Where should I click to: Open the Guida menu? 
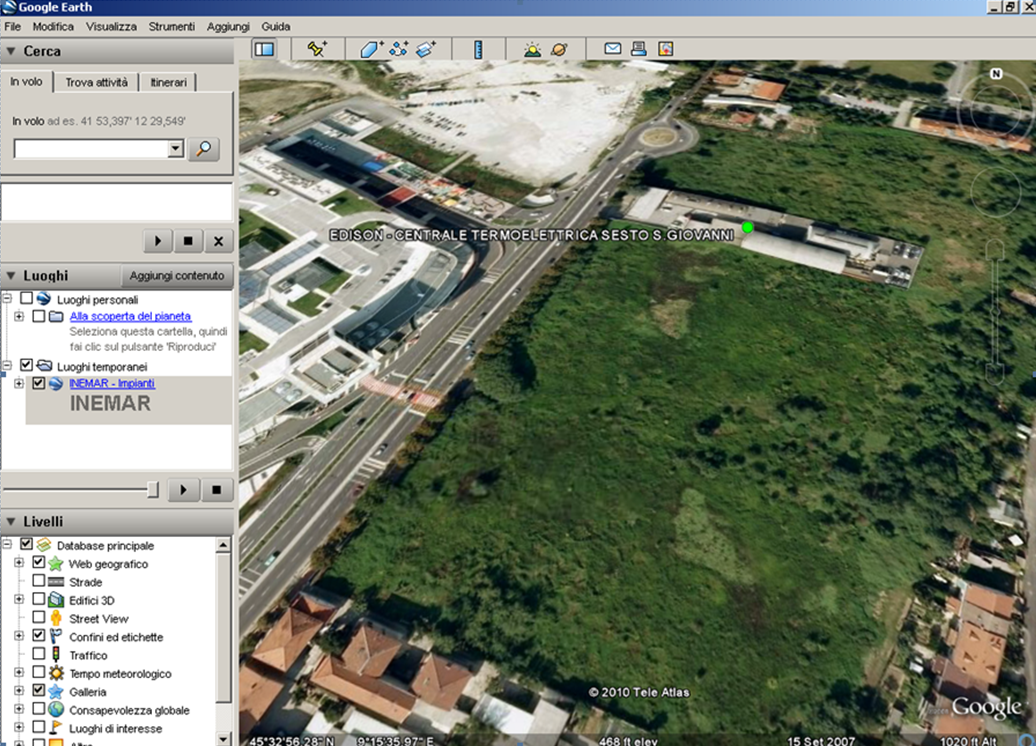pos(276,26)
